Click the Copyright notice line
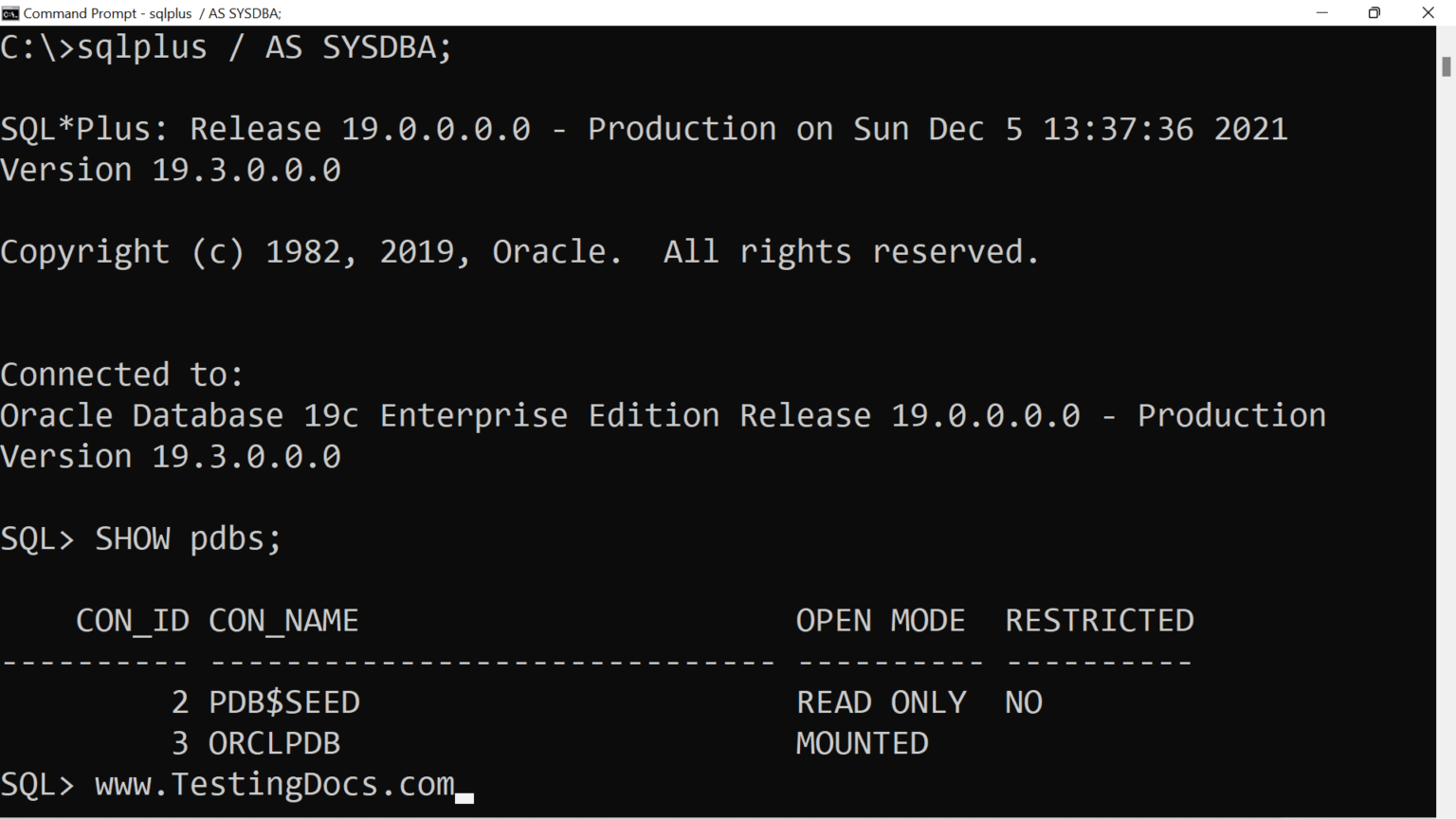This screenshot has width=1456, height=819. [518, 250]
